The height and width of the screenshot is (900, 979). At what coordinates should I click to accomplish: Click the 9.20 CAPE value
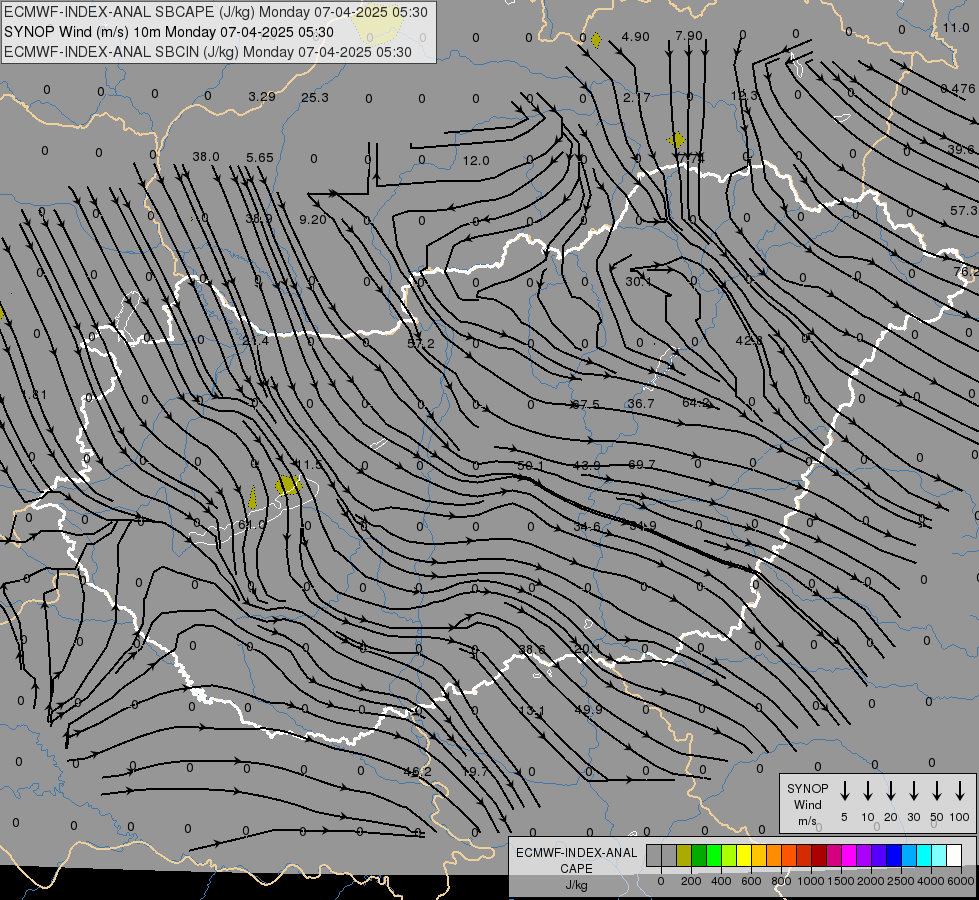pyautogui.click(x=313, y=219)
